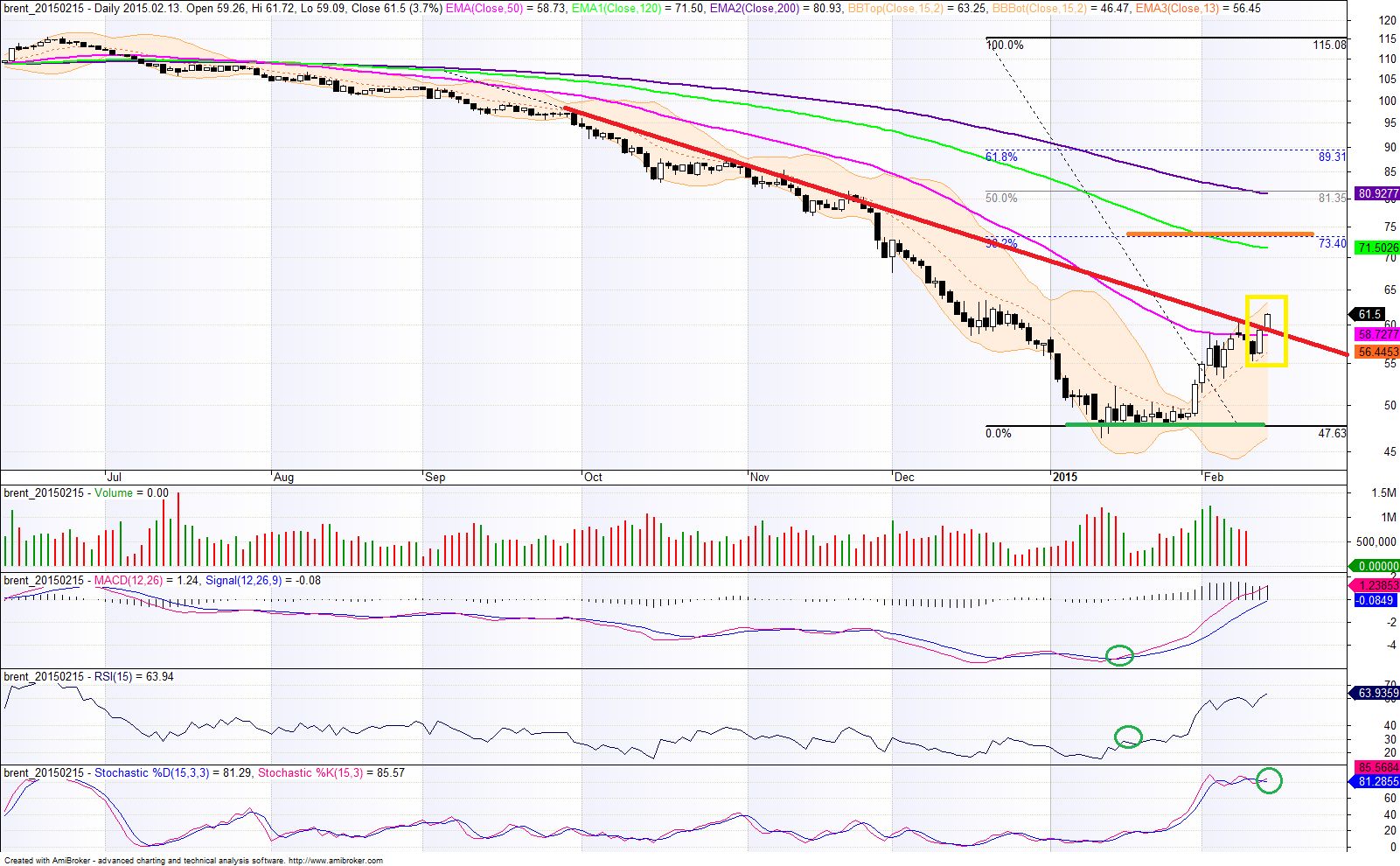
Task: Click the Dec month label
Action: click(x=904, y=478)
